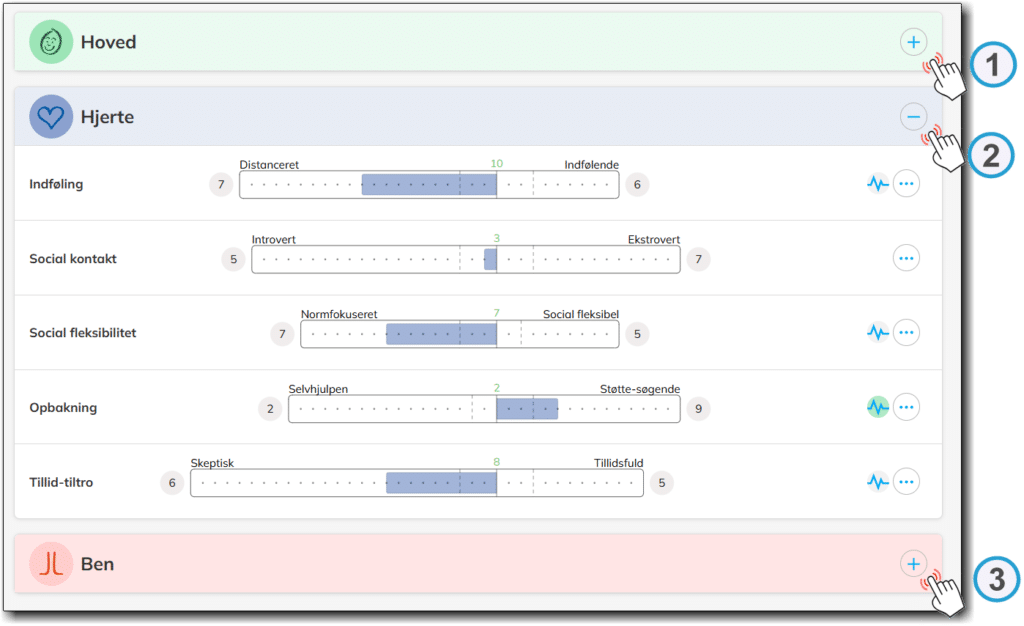Click the Hjerte heart icon
Image resolution: width=1024 pixels, height=626 pixels.
click(x=50, y=117)
